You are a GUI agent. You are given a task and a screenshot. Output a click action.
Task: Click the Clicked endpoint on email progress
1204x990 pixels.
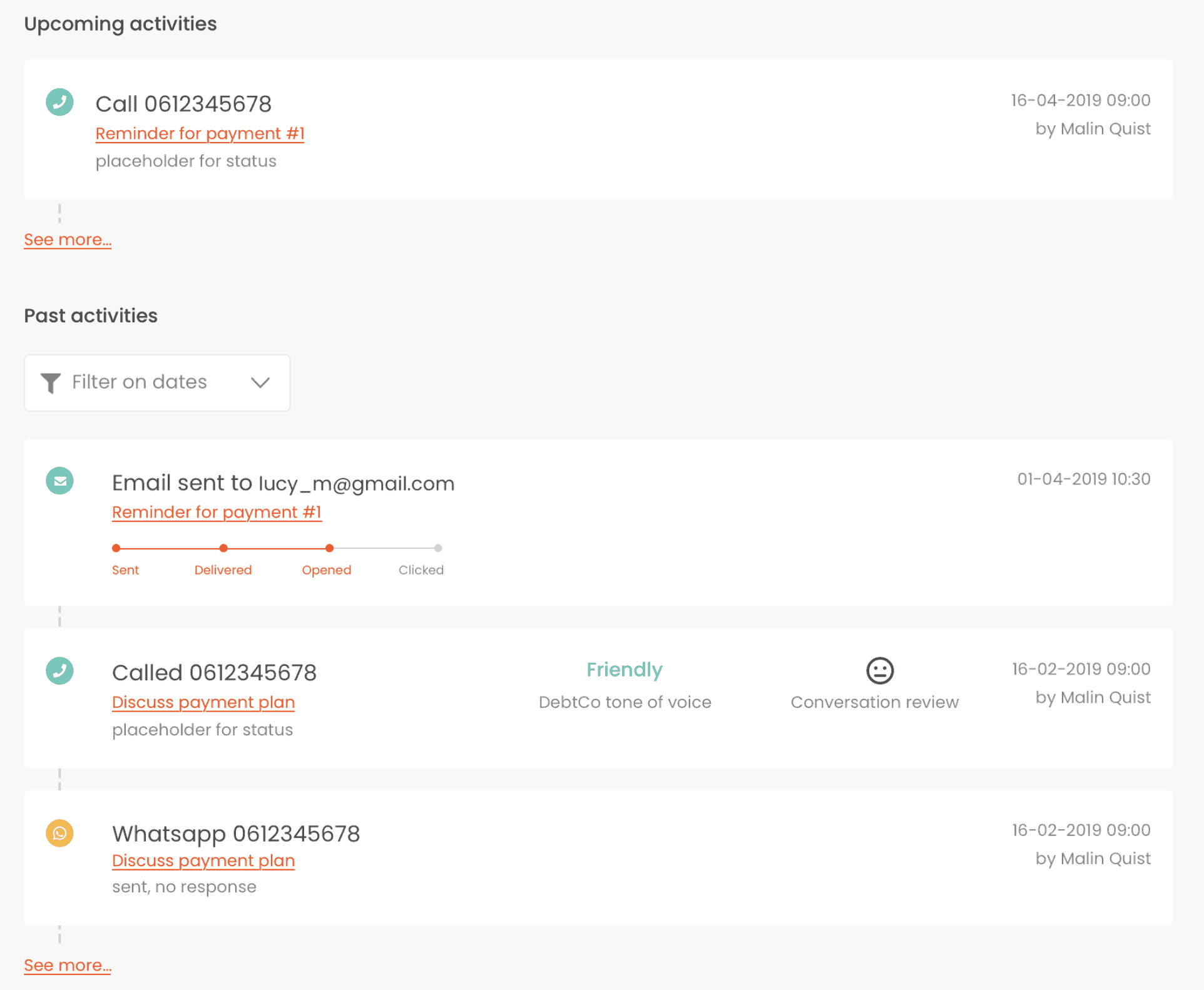point(438,548)
